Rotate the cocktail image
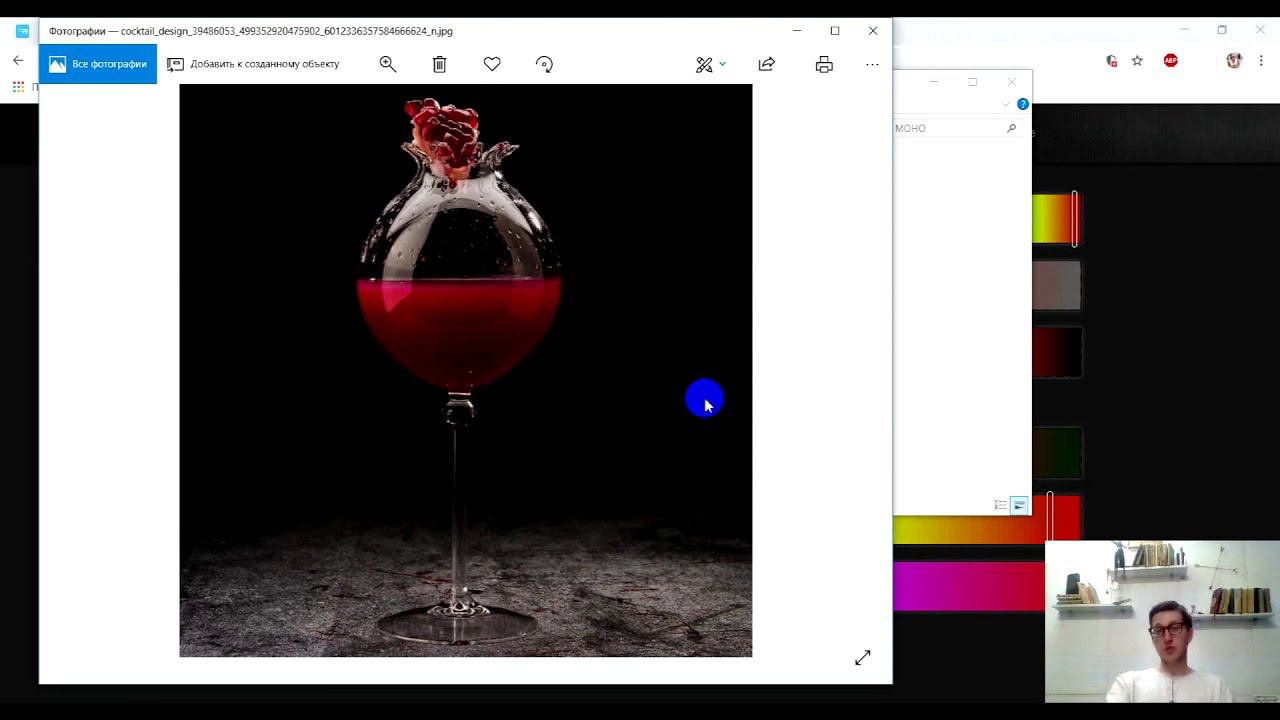This screenshot has height=720, width=1280. [544, 64]
